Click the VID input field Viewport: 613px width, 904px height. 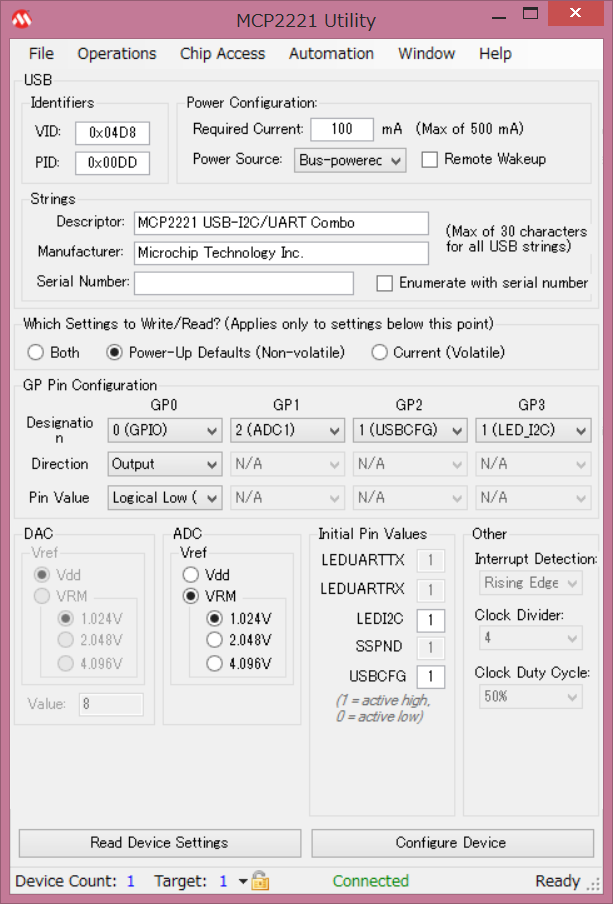[112, 133]
